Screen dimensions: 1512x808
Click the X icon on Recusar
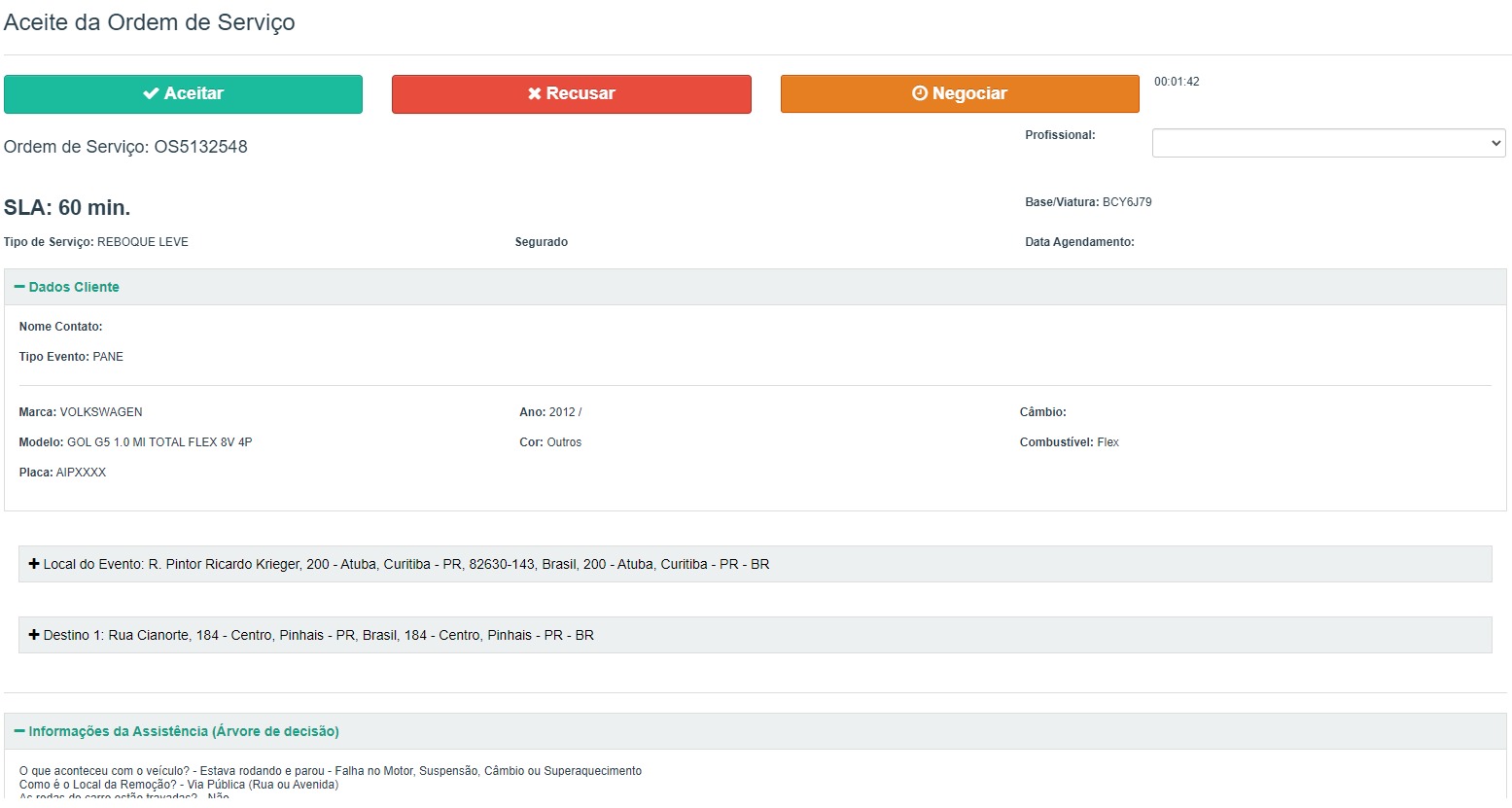[x=535, y=93]
